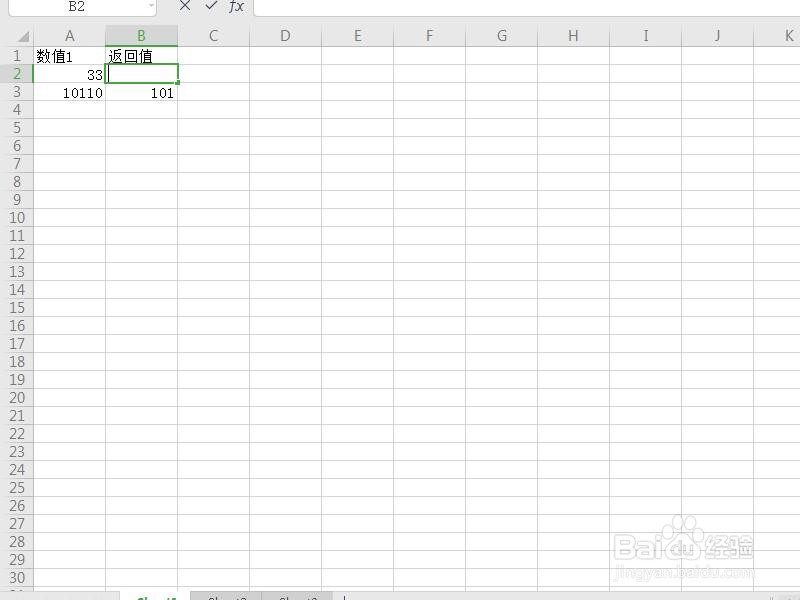The height and width of the screenshot is (600, 800).
Task: Click cell A1 containing 数值1
Action: [70, 56]
